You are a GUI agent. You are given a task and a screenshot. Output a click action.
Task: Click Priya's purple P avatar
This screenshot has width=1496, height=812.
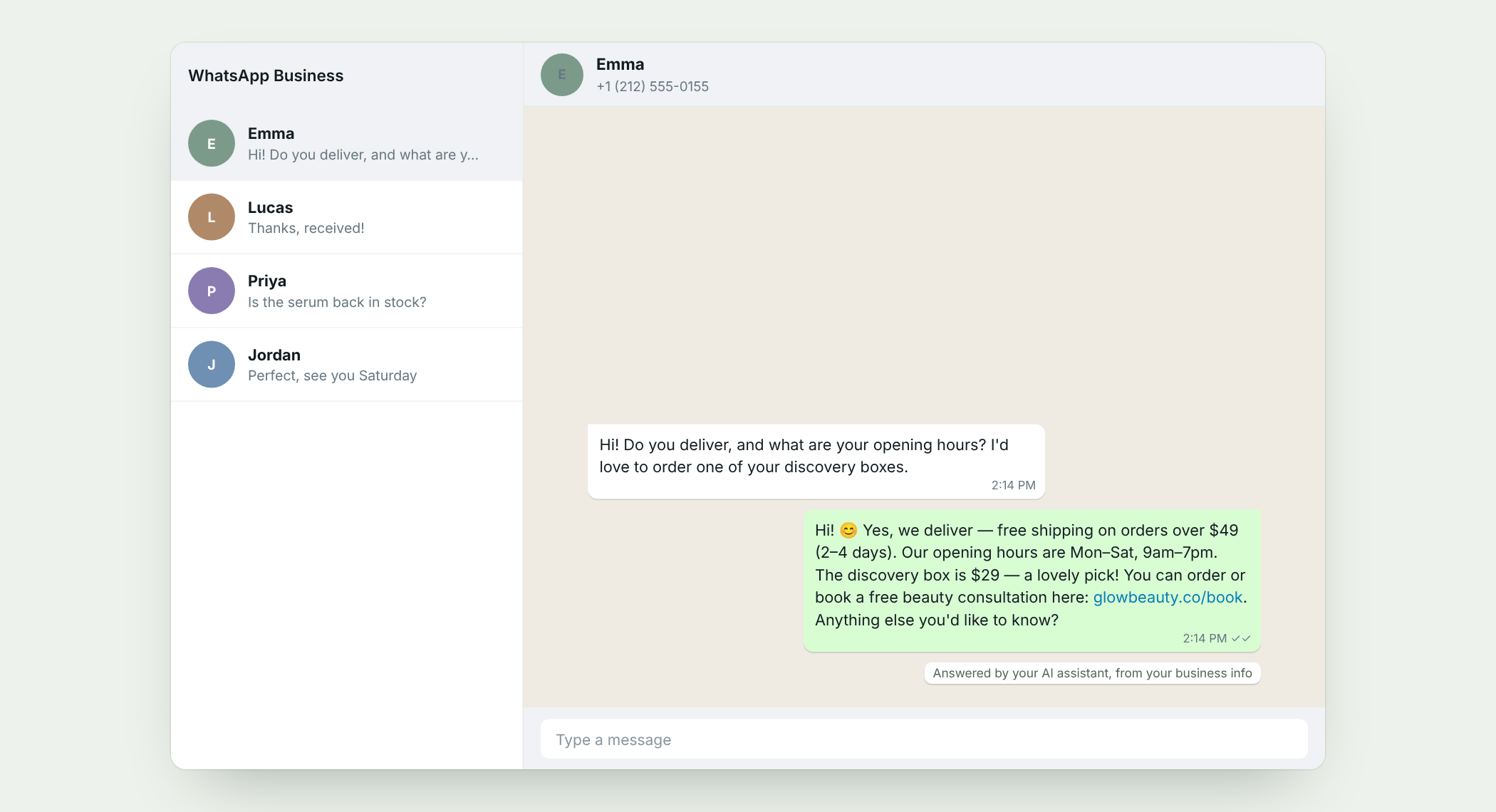coord(212,291)
